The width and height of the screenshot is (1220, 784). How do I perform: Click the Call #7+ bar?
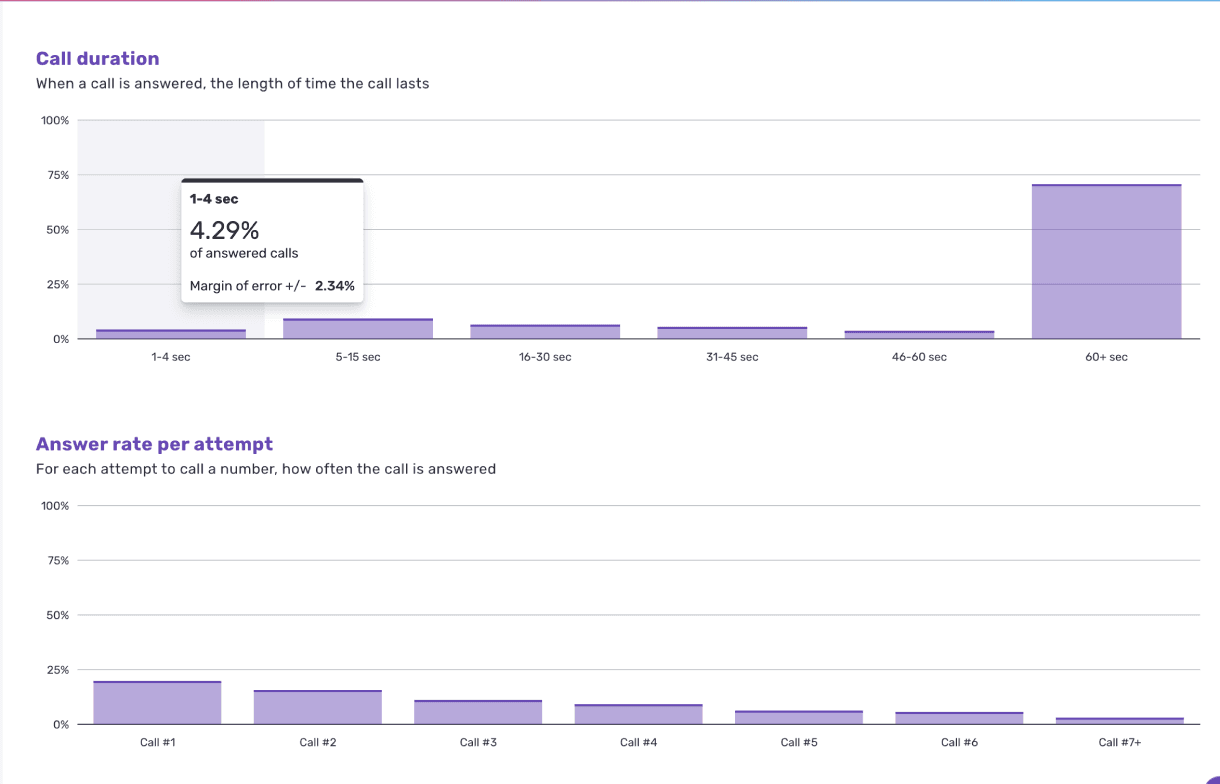pos(1120,720)
